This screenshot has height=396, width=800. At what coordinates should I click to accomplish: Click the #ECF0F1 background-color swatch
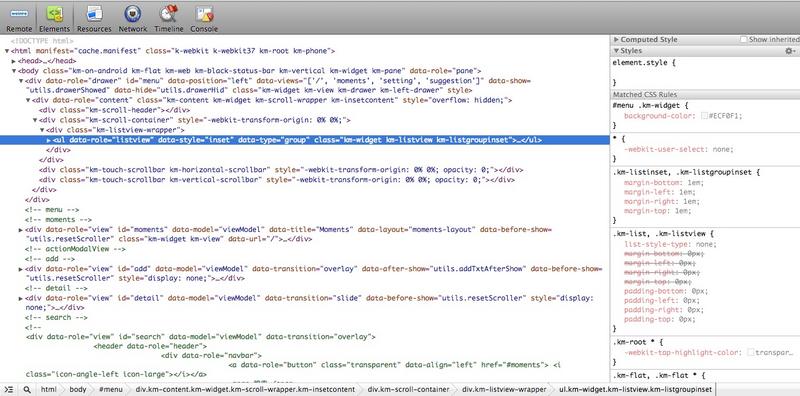pyautogui.click(x=705, y=116)
